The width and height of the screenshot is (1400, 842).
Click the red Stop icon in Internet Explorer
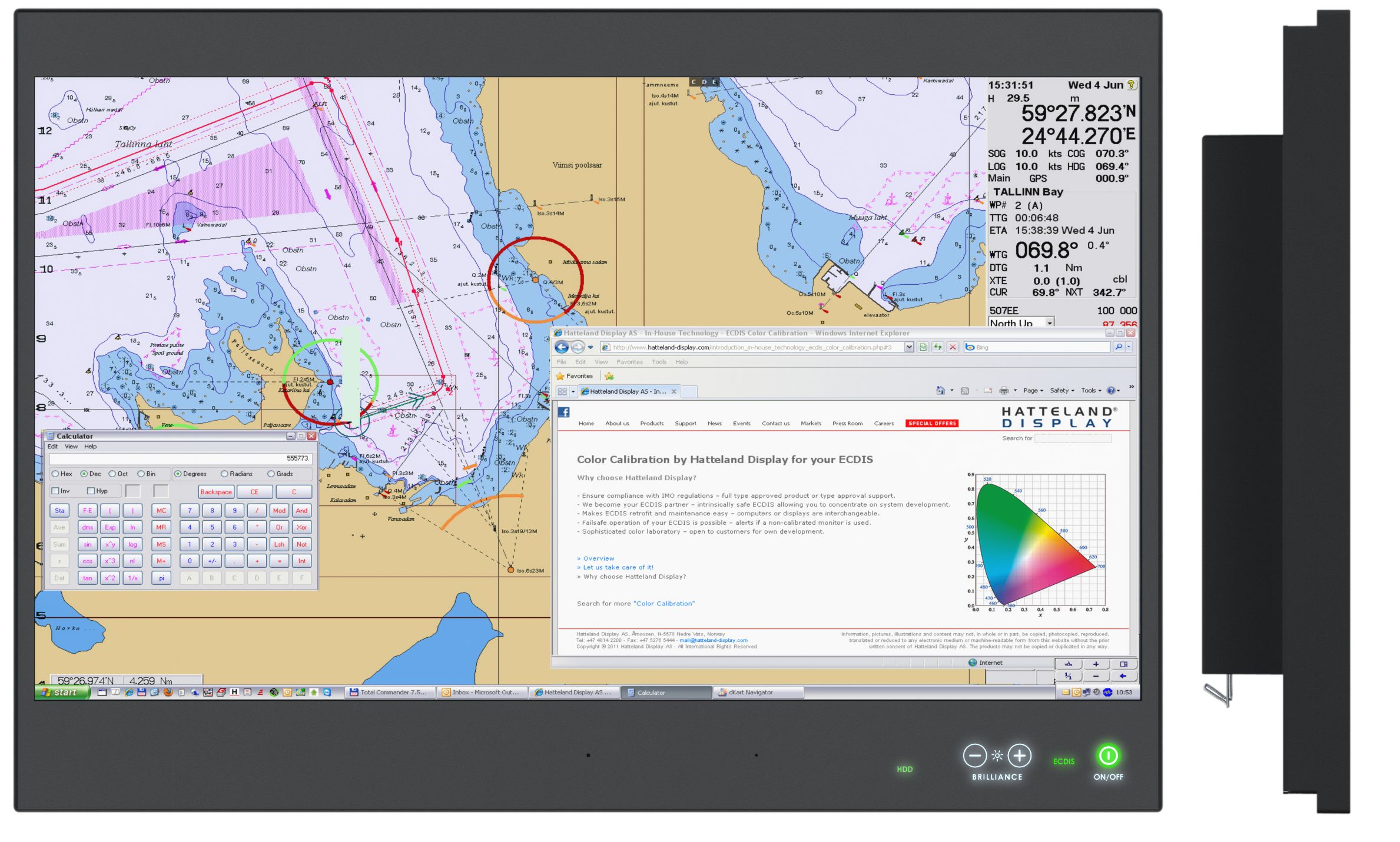[x=953, y=347]
